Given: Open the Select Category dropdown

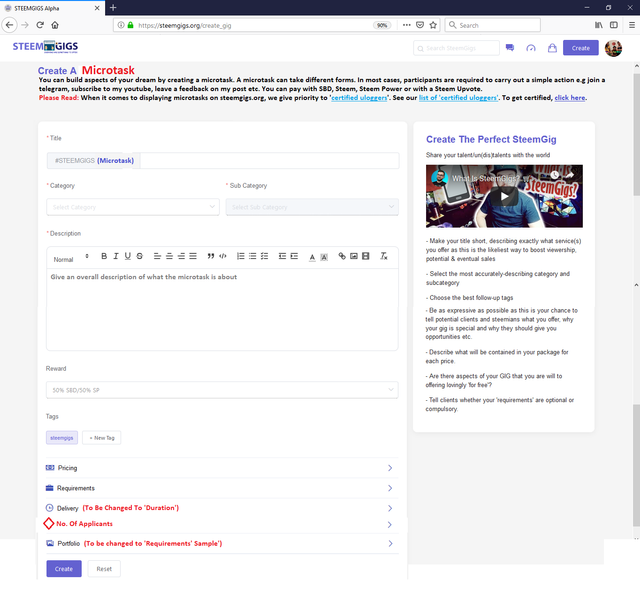Looking at the screenshot, I should pos(133,207).
